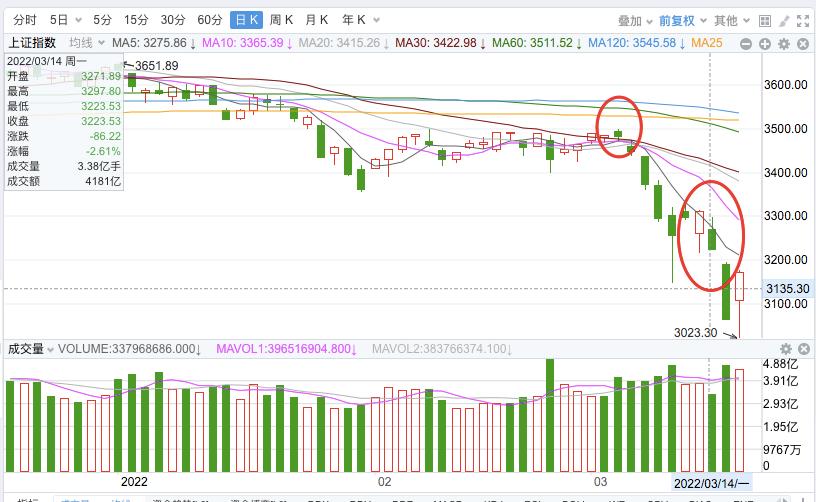Click the orange MA25 legend label
Screen dimensions: 816x502
(x=707, y=43)
